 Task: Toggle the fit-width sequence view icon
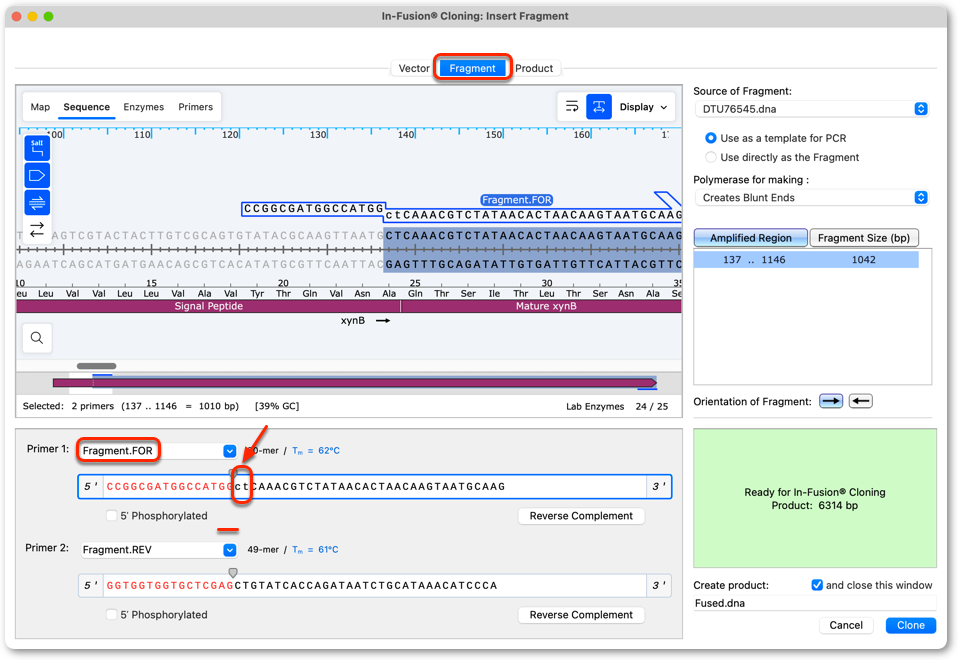599,106
